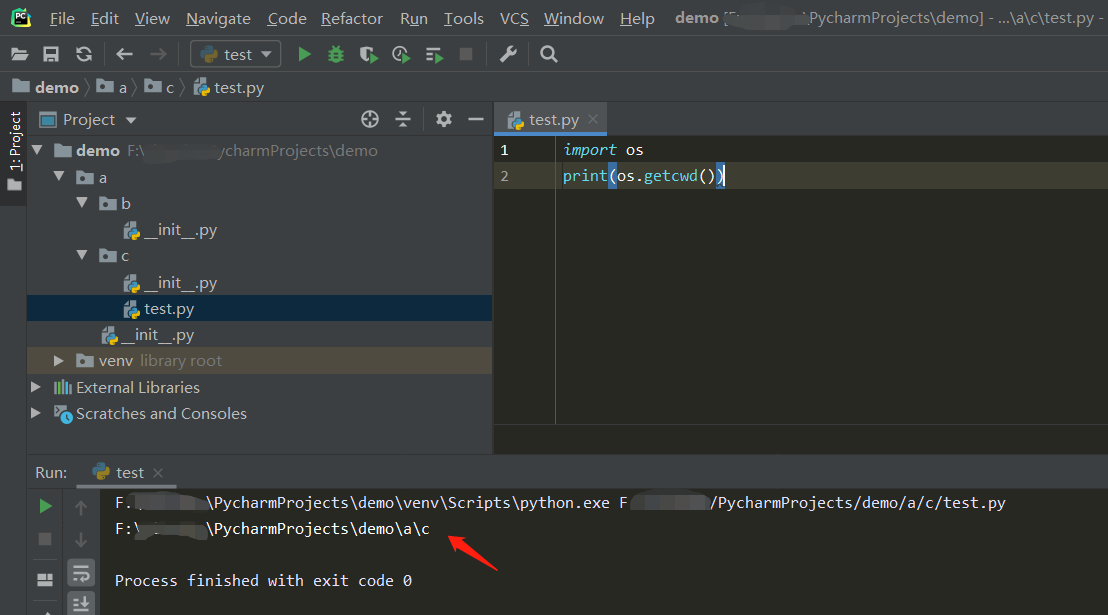
Task: Open file with the folder toolbar icon
Action: (20, 54)
